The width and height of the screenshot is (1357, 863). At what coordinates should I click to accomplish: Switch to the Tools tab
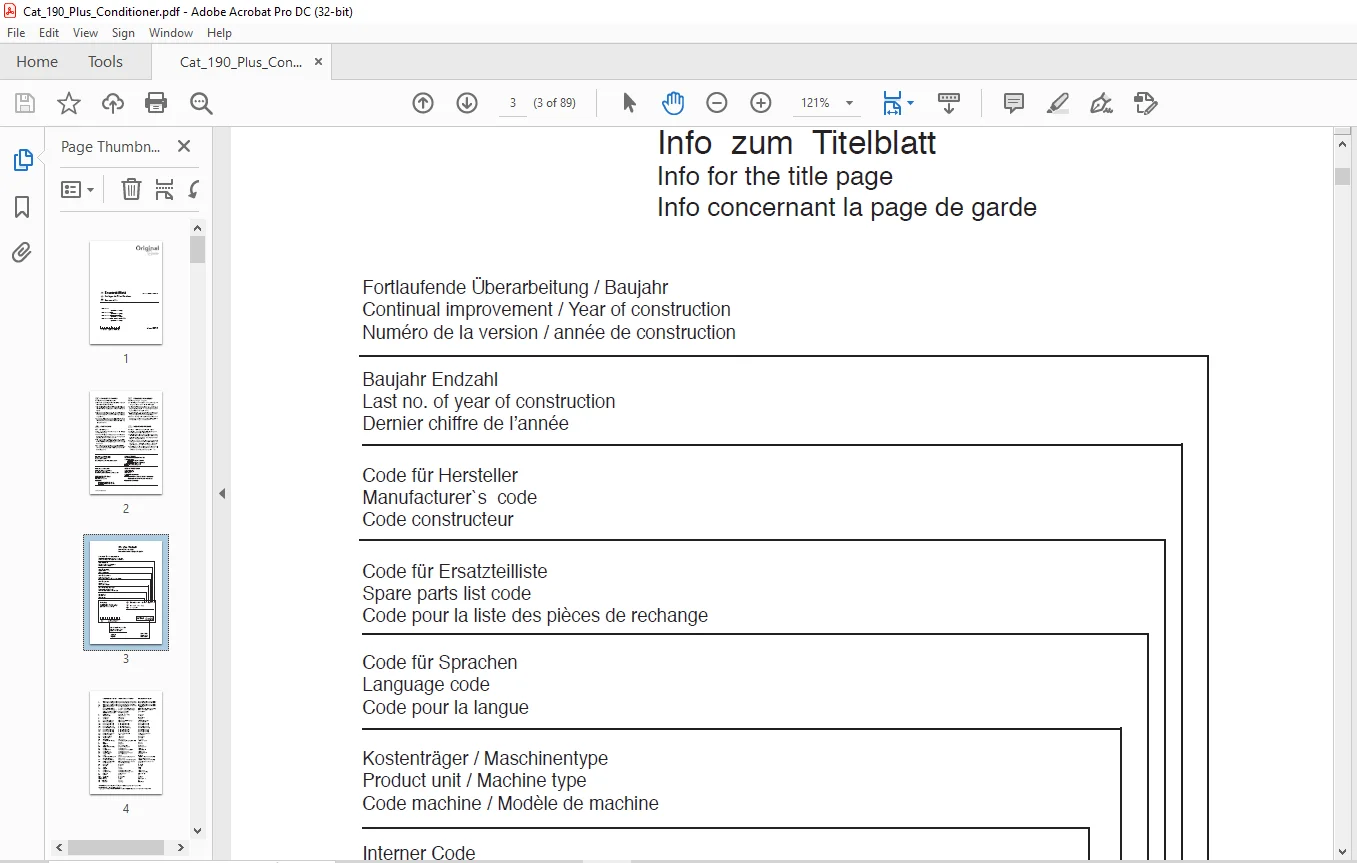[x=105, y=62]
